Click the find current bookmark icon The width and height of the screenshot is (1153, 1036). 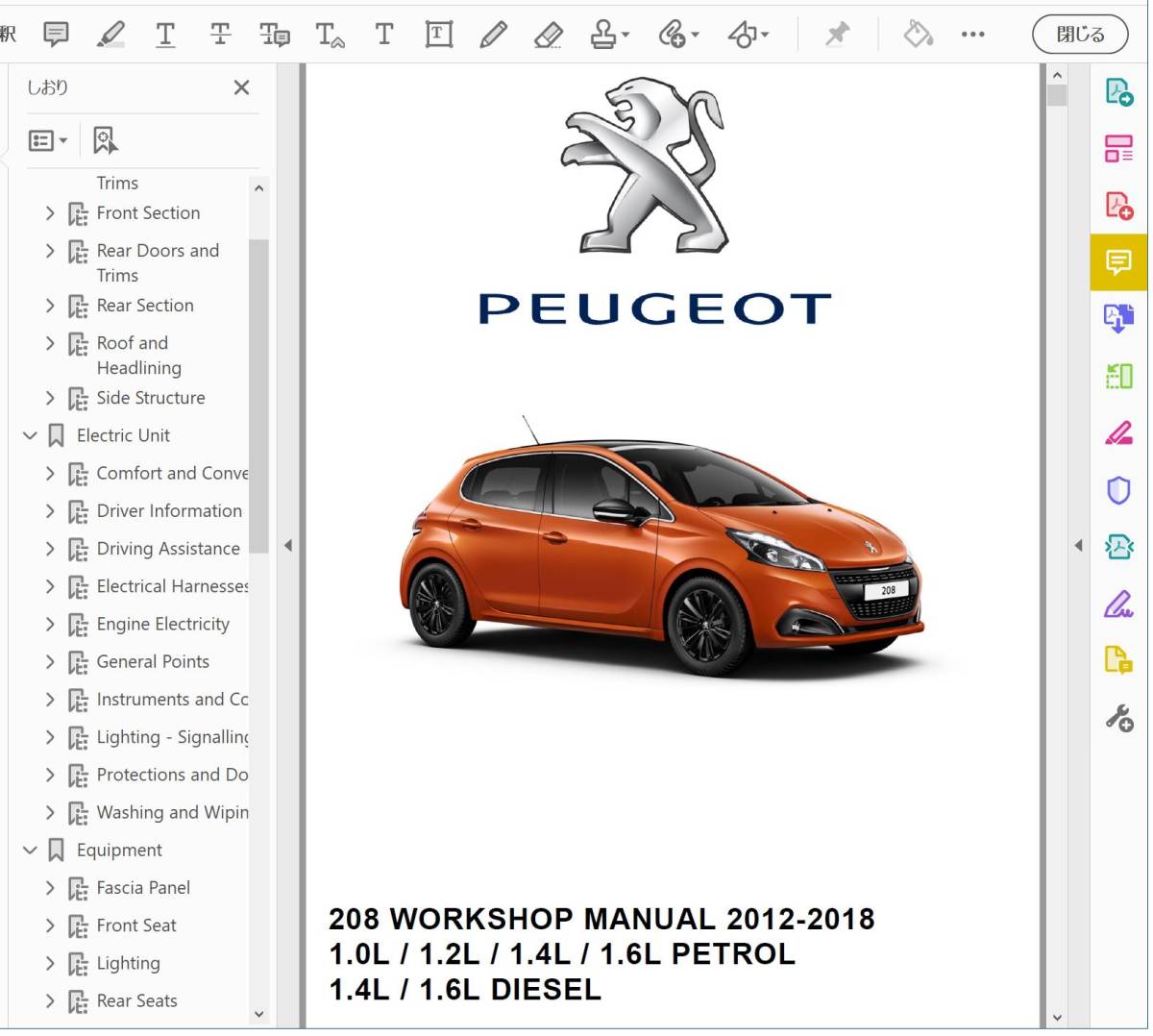pyautogui.click(x=105, y=140)
